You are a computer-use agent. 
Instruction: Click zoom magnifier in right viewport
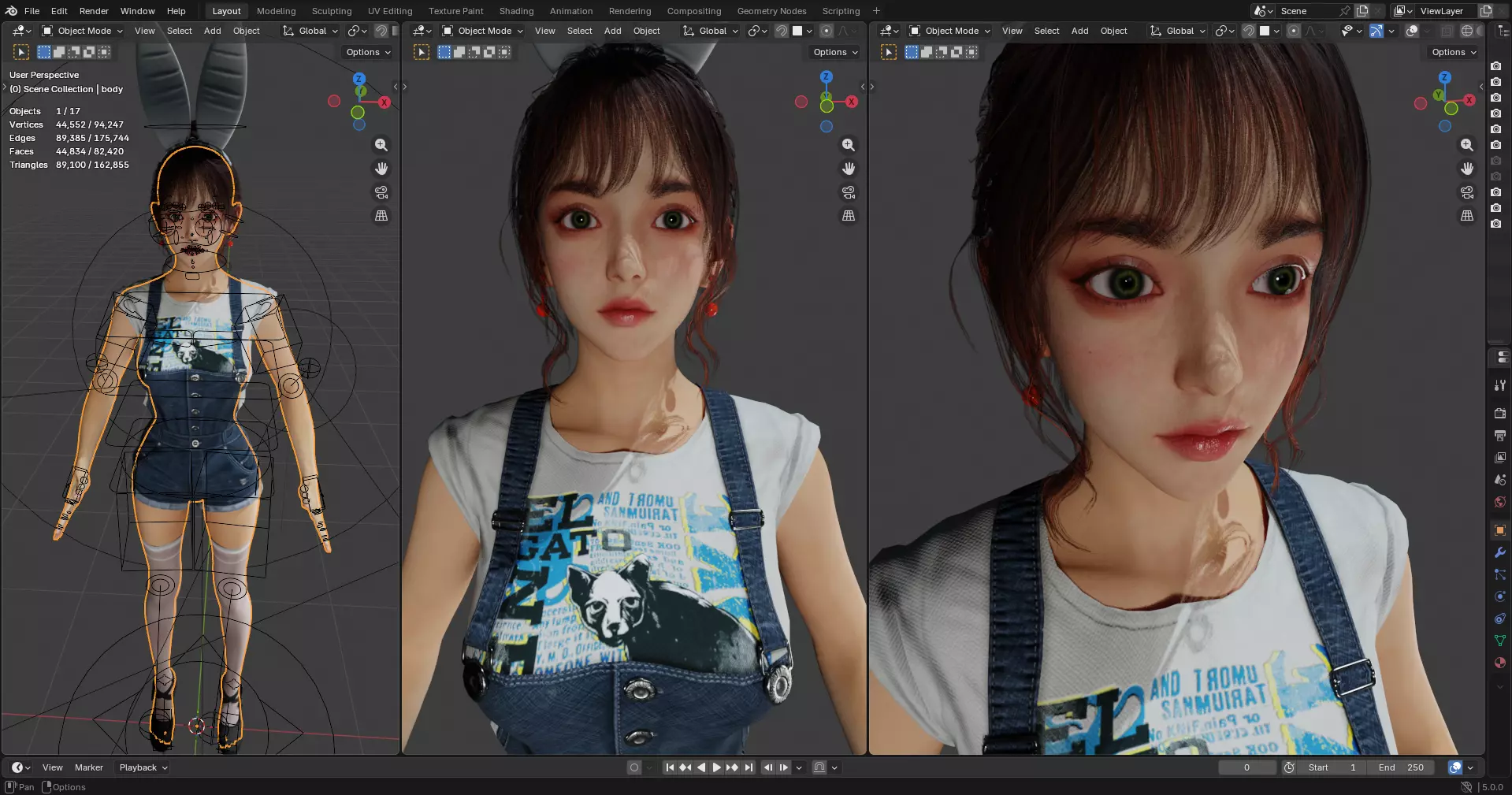pos(1467,145)
